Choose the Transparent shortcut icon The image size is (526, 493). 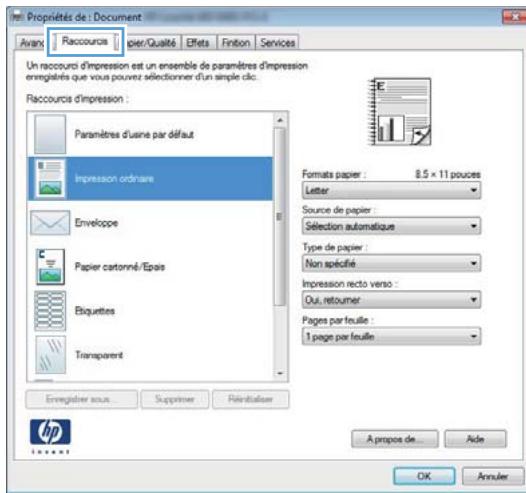[50, 355]
